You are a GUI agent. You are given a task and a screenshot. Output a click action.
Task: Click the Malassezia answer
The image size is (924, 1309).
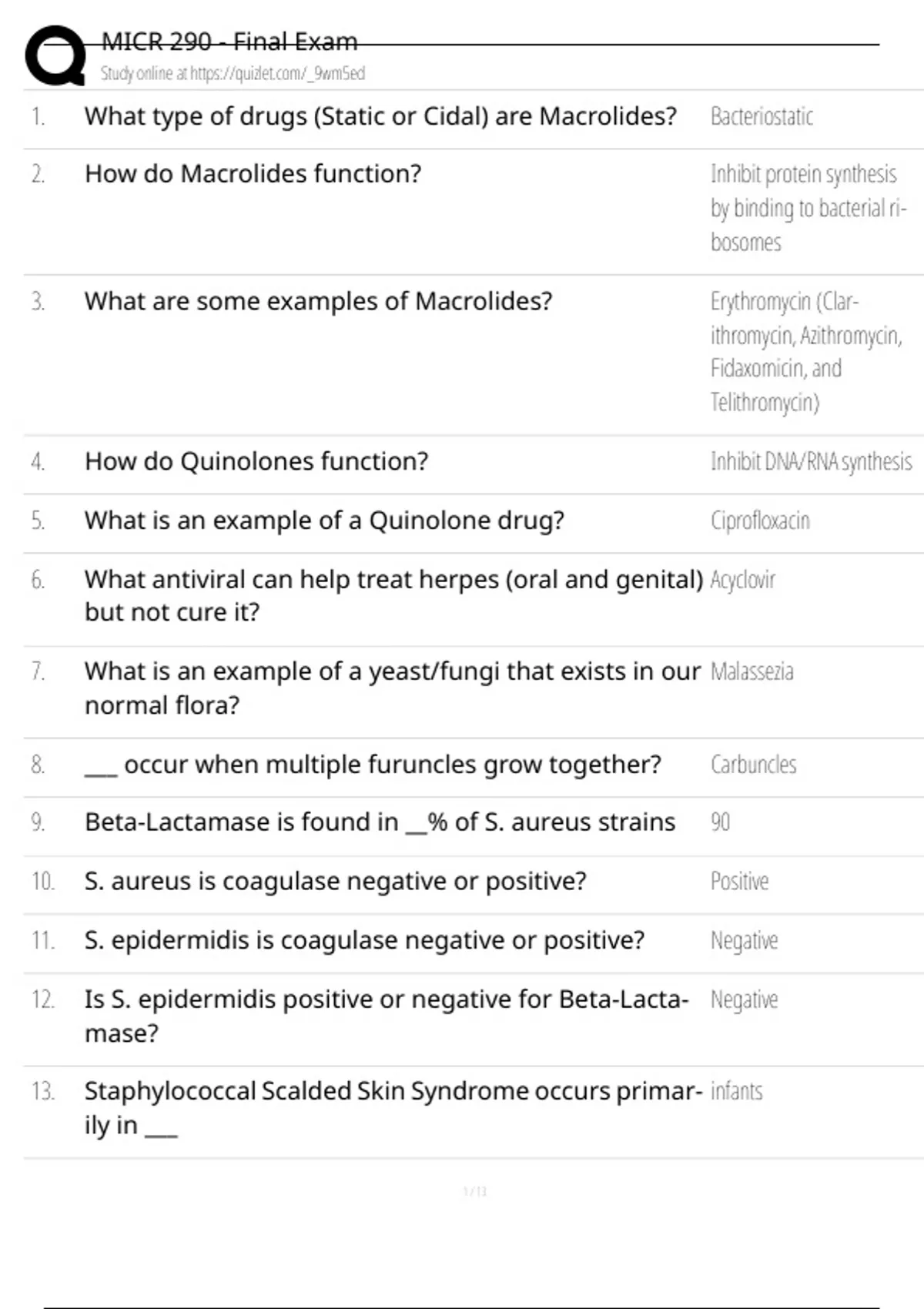[752, 671]
